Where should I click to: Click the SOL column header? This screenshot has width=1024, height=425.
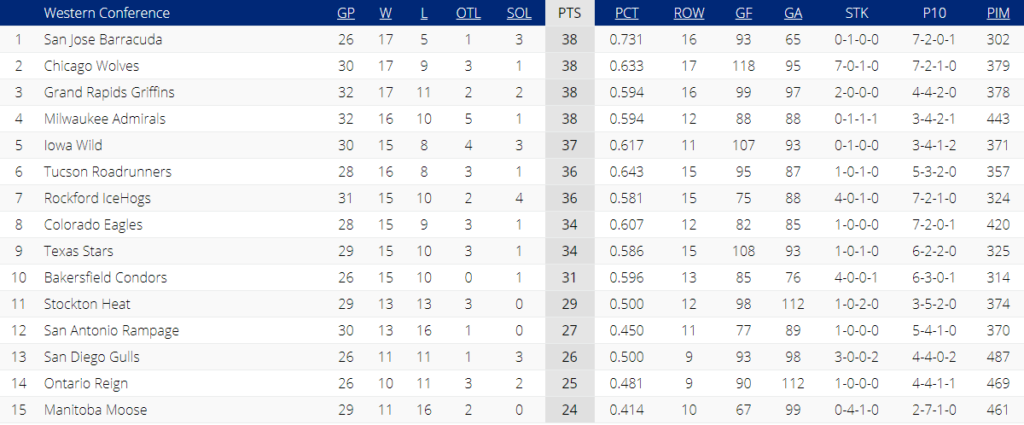pos(519,13)
